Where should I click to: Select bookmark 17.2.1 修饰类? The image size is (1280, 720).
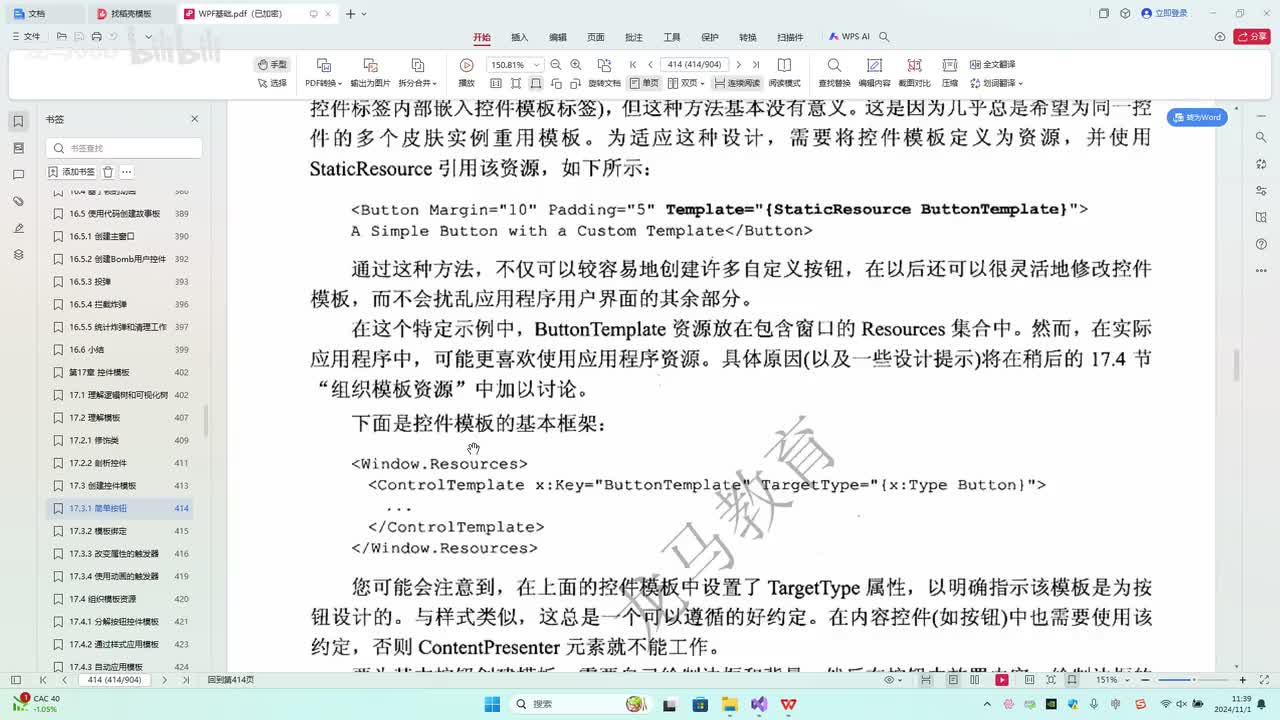[120, 440]
